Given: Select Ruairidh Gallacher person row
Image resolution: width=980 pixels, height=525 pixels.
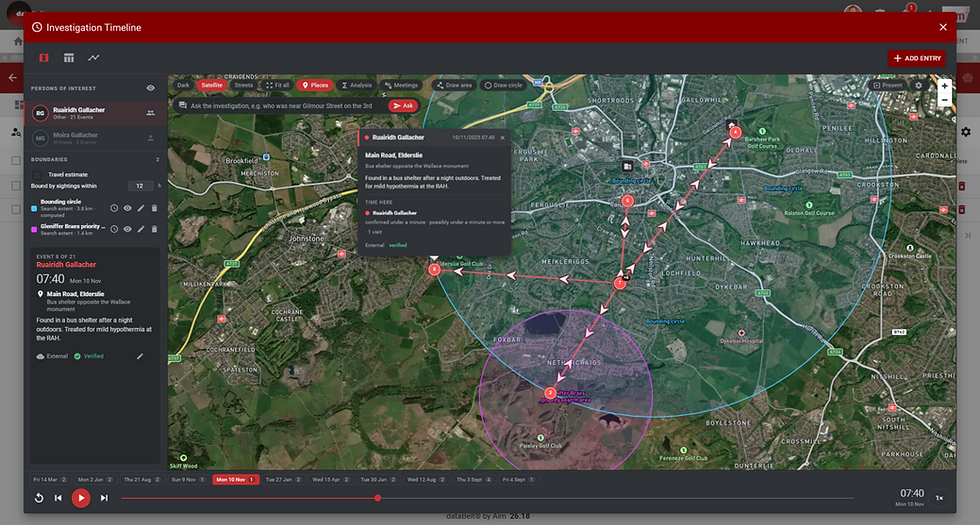Looking at the screenshot, I should 96,113.
